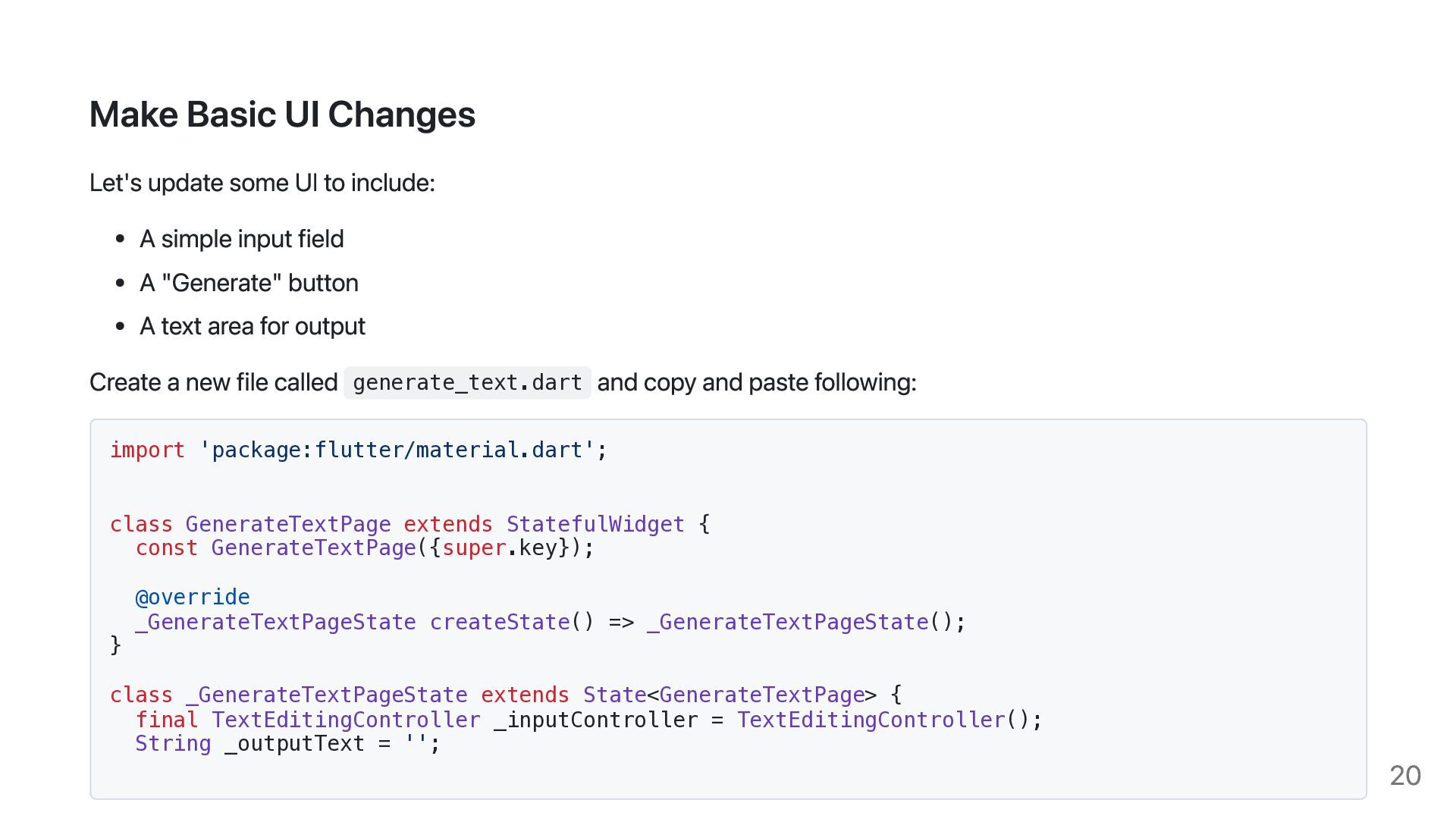Click the 'super' keyword in the constructor

pos(474,548)
